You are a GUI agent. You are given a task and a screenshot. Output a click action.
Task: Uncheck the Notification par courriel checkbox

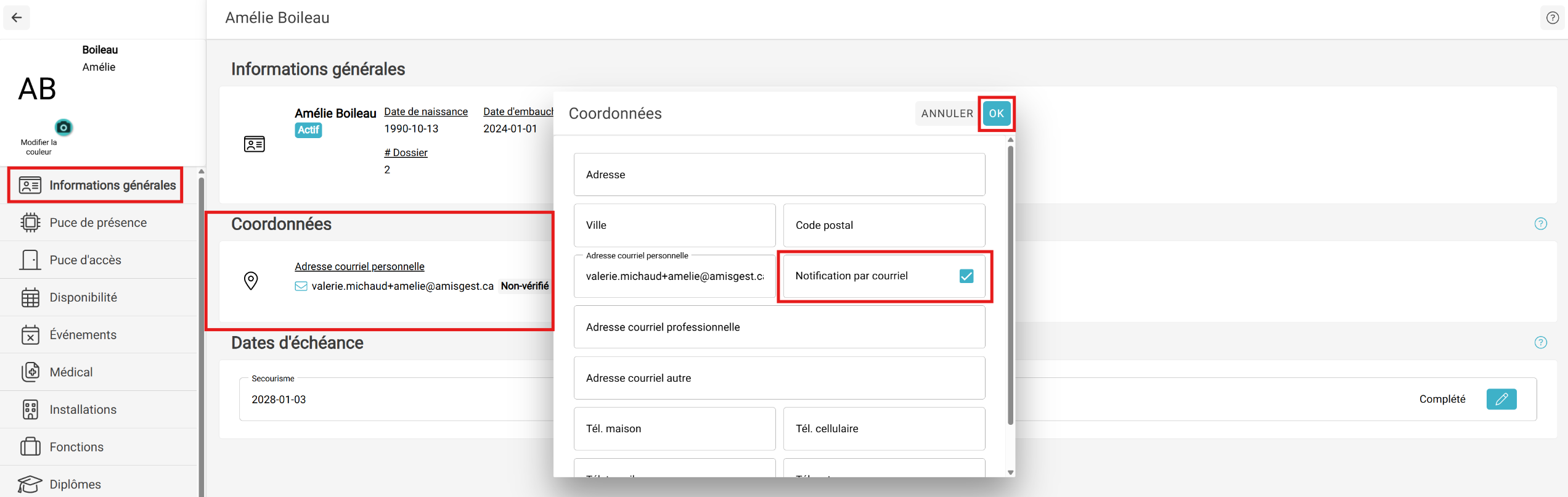966,276
